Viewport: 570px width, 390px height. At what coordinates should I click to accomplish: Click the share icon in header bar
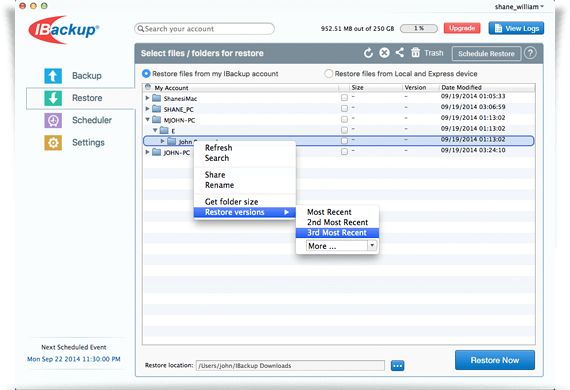400,53
